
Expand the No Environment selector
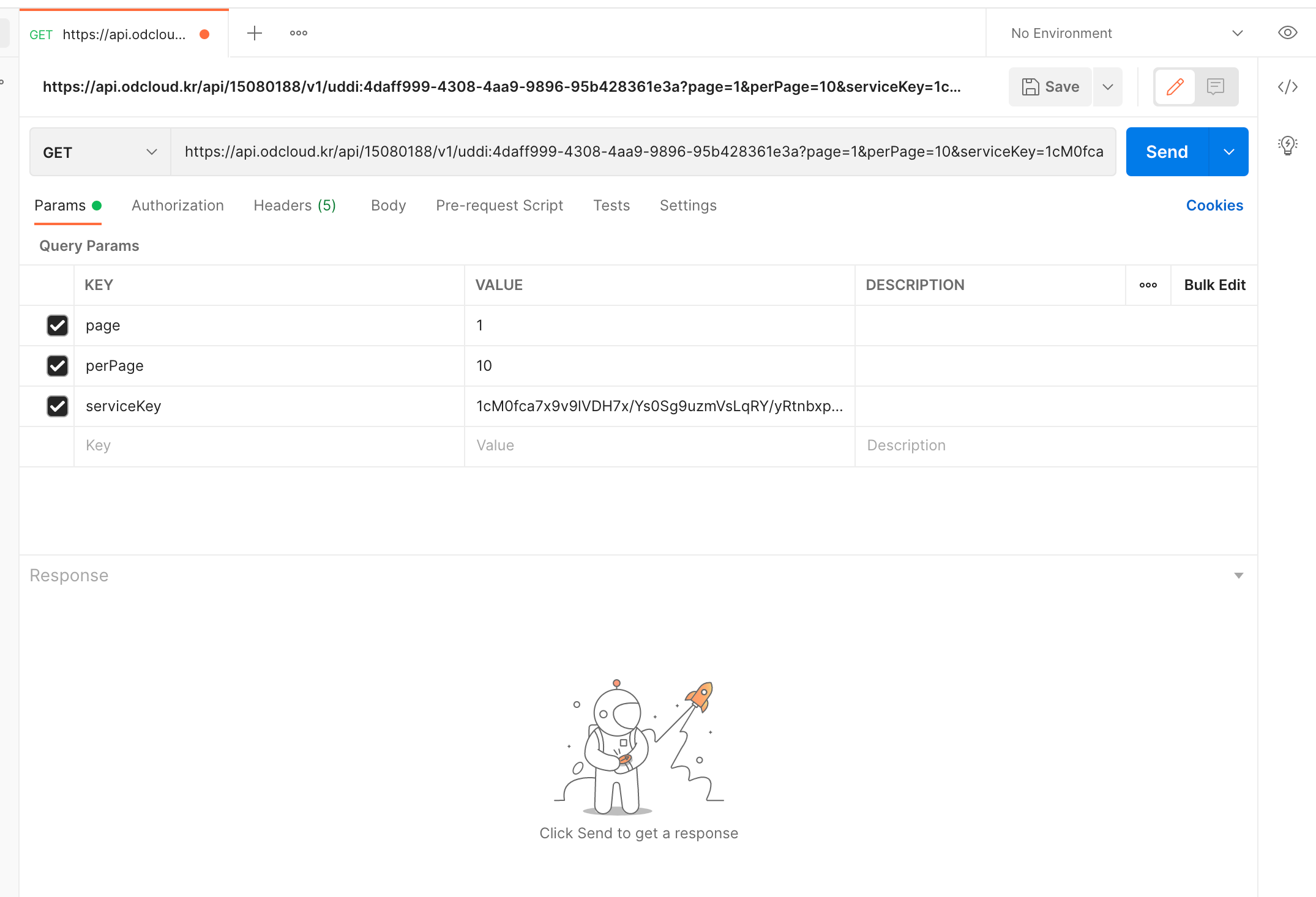pyautogui.click(x=1126, y=33)
